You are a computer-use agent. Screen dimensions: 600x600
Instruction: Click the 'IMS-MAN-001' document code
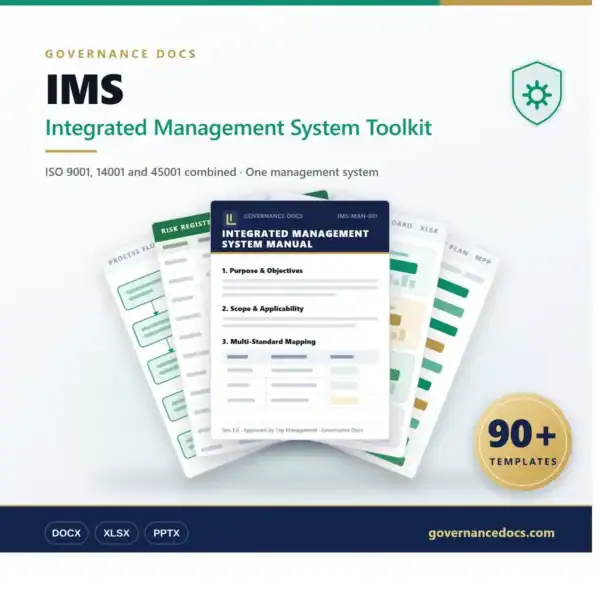tap(357, 216)
